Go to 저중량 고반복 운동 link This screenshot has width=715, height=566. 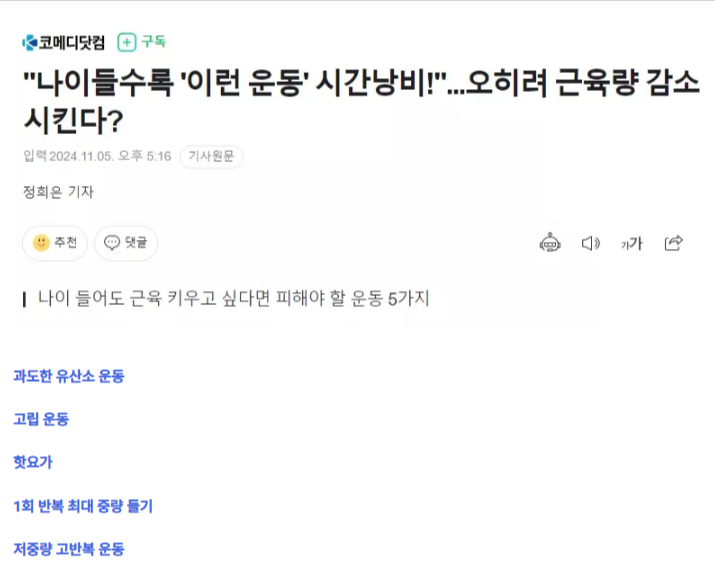point(69,549)
